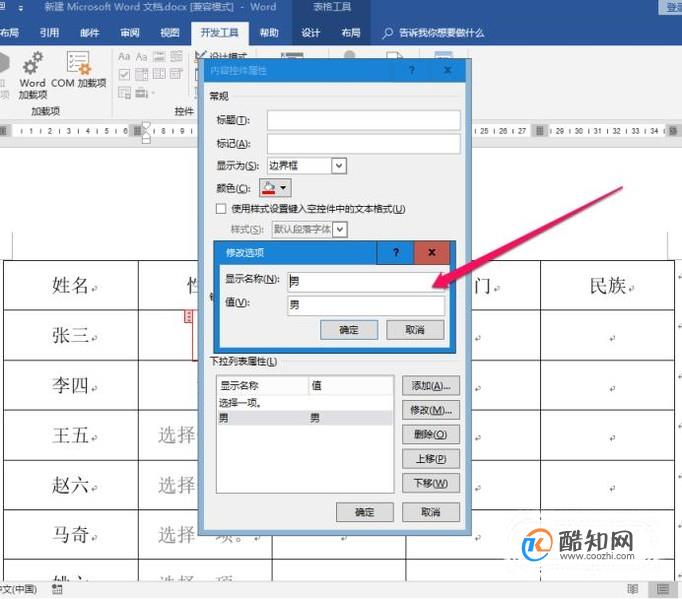This screenshot has width=682, height=599.
Task: Insert Repeating Section content control
Action: point(124,93)
